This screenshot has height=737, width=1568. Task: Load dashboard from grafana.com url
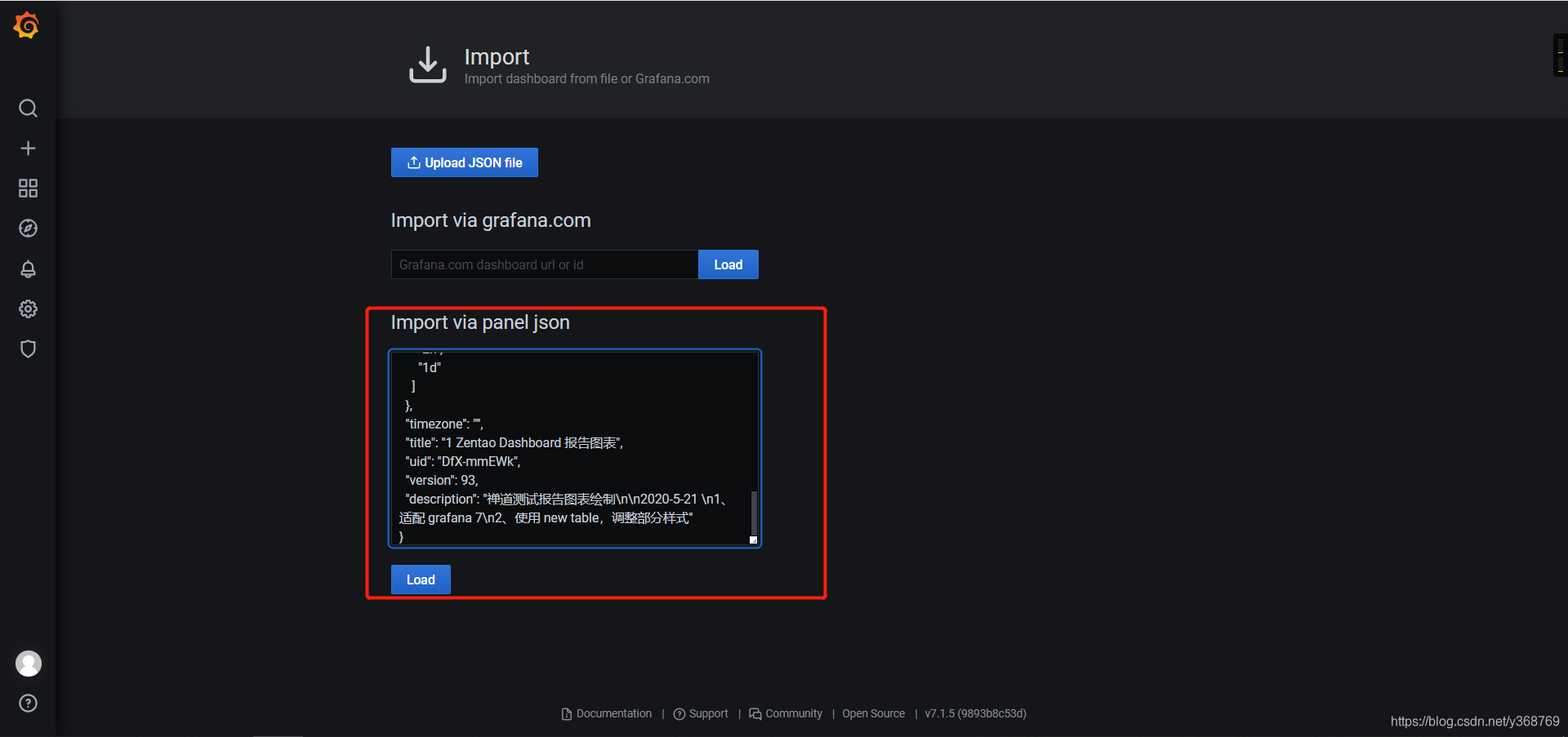[x=728, y=264]
